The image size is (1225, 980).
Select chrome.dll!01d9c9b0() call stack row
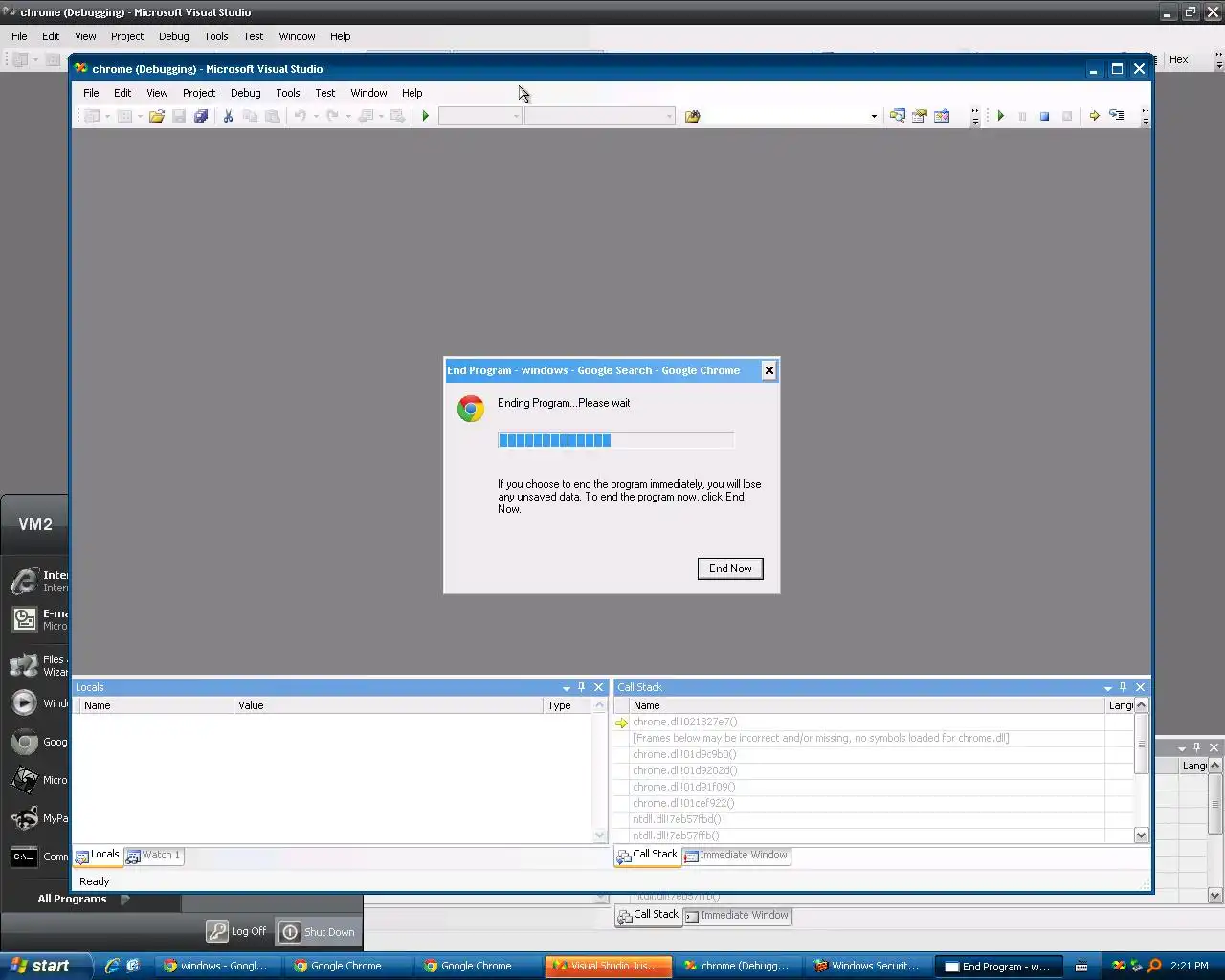[684, 755]
